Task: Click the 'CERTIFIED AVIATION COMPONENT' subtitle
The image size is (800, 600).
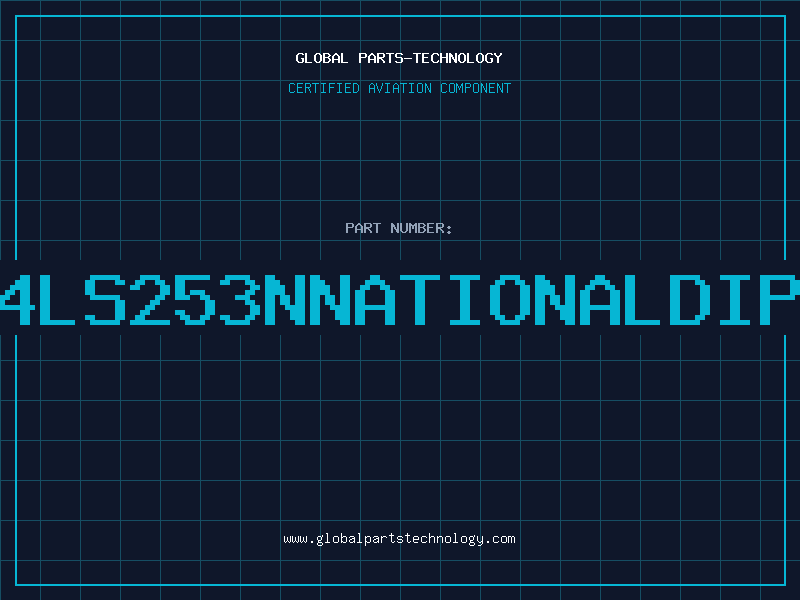Action: pyautogui.click(x=399, y=88)
